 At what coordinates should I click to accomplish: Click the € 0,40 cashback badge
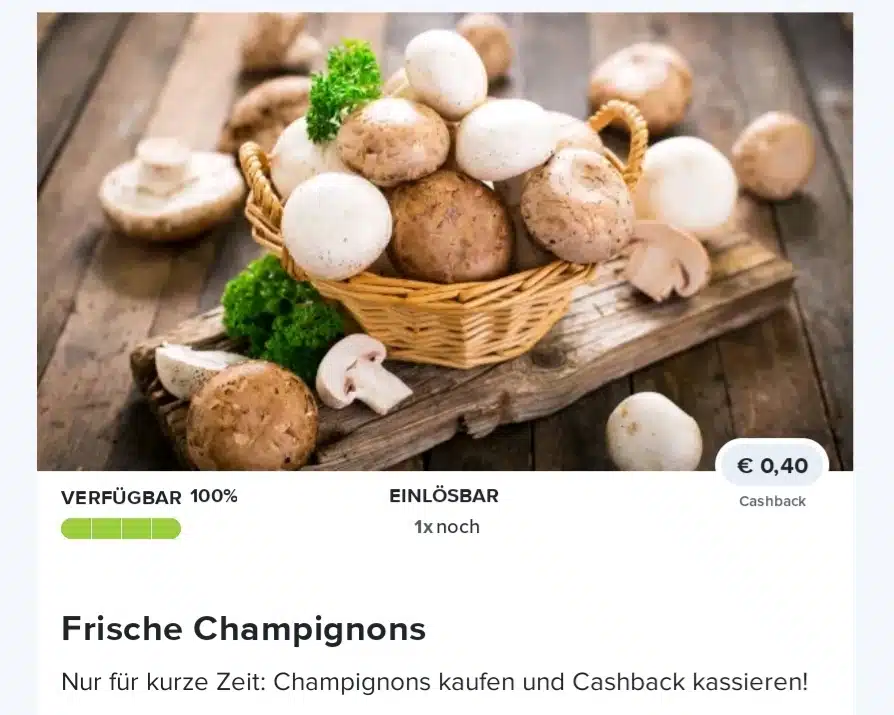tap(772, 465)
